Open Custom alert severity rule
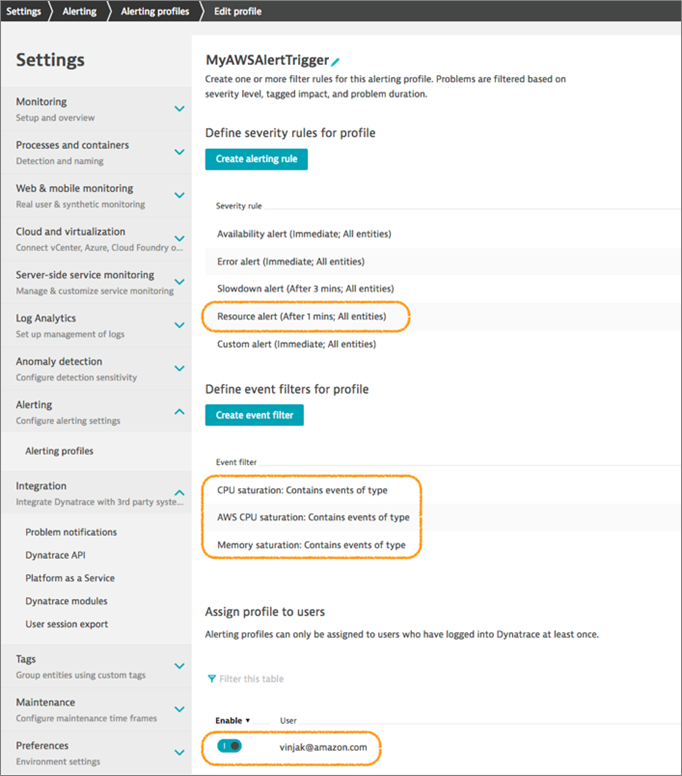 point(296,344)
